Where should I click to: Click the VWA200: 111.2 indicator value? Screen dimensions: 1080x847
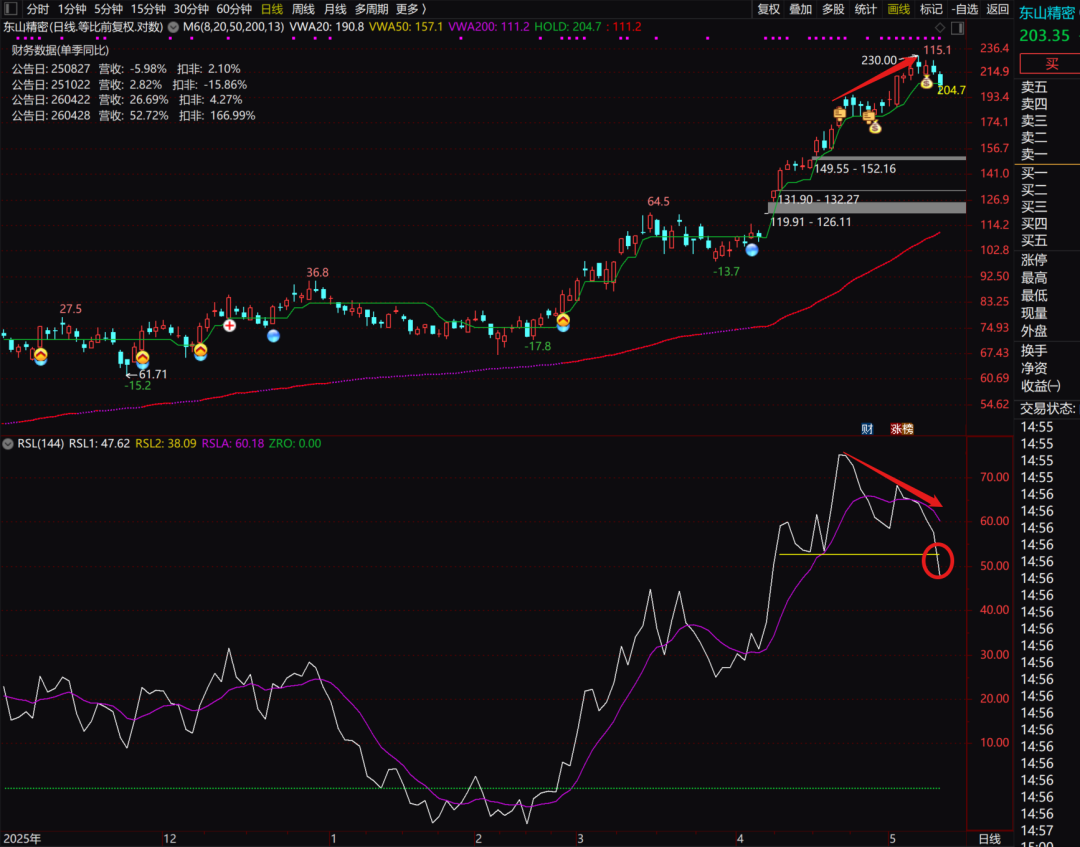[489, 27]
